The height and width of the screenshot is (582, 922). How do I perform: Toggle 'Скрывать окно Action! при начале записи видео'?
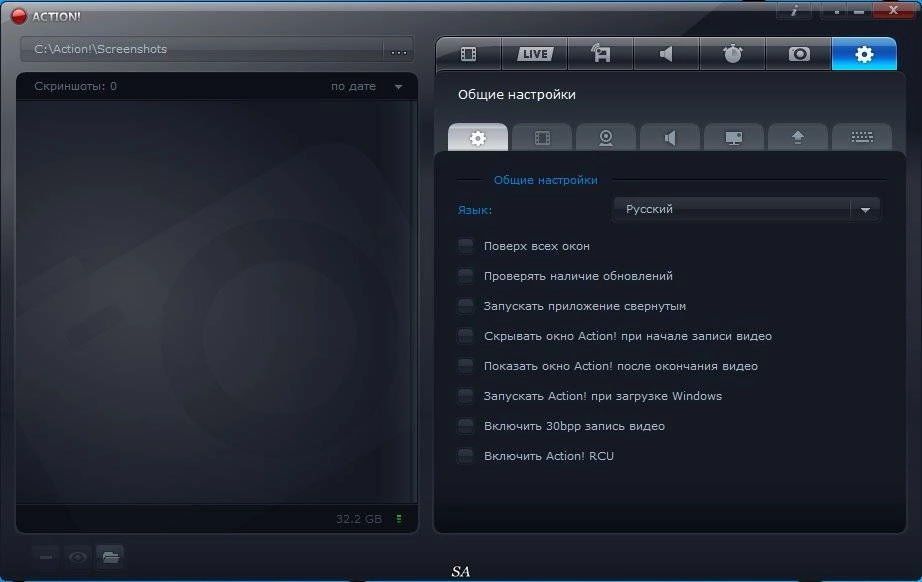466,336
